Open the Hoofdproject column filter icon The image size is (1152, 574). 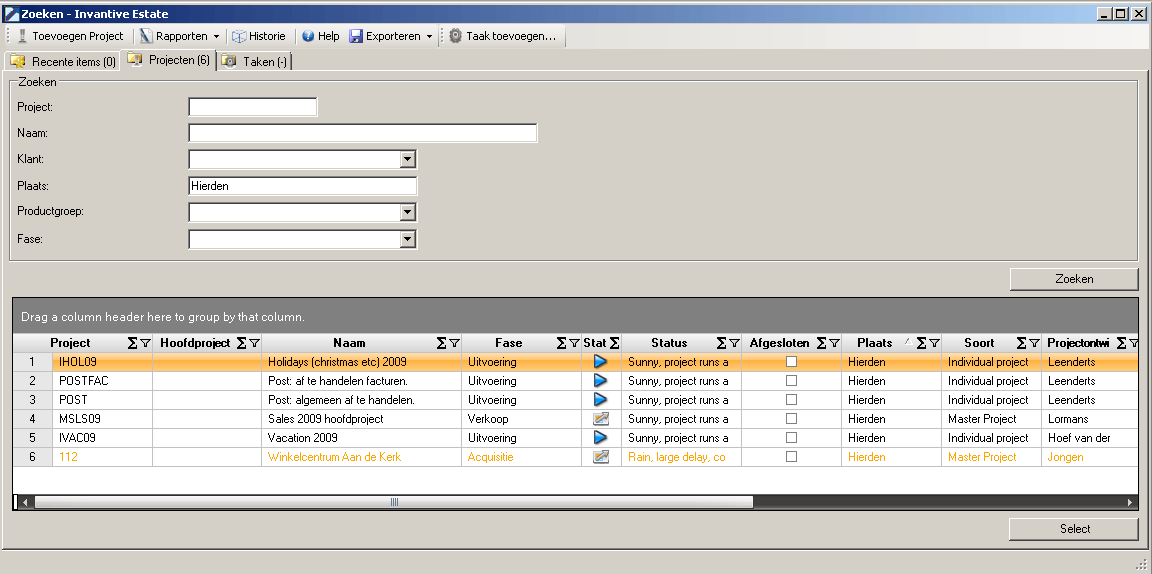click(x=254, y=343)
